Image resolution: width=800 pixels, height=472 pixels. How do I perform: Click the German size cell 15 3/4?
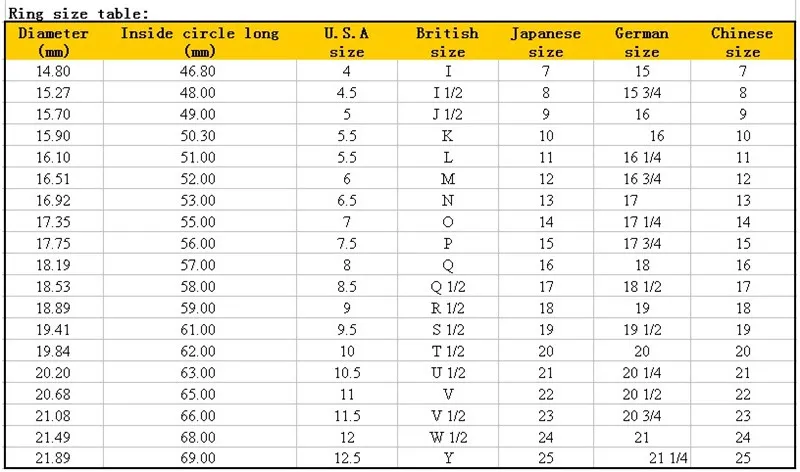[642, 93]
